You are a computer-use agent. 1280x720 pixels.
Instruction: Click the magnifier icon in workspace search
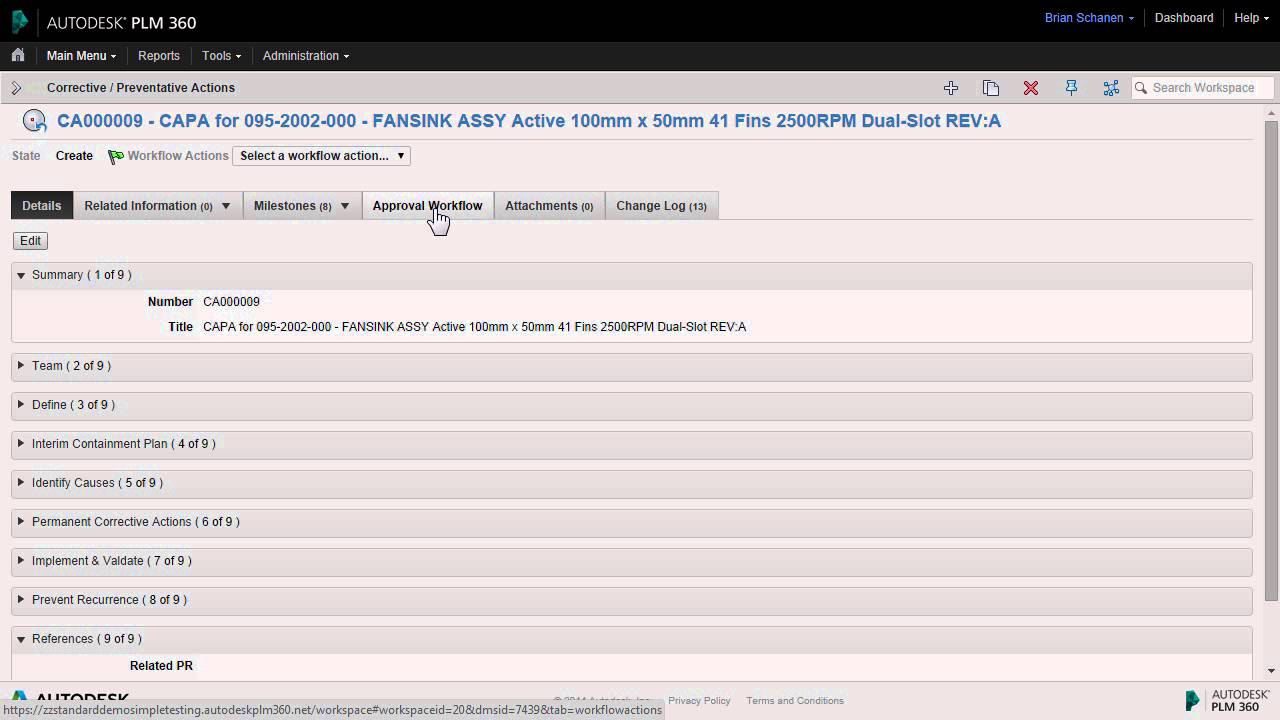(1141, 88)
